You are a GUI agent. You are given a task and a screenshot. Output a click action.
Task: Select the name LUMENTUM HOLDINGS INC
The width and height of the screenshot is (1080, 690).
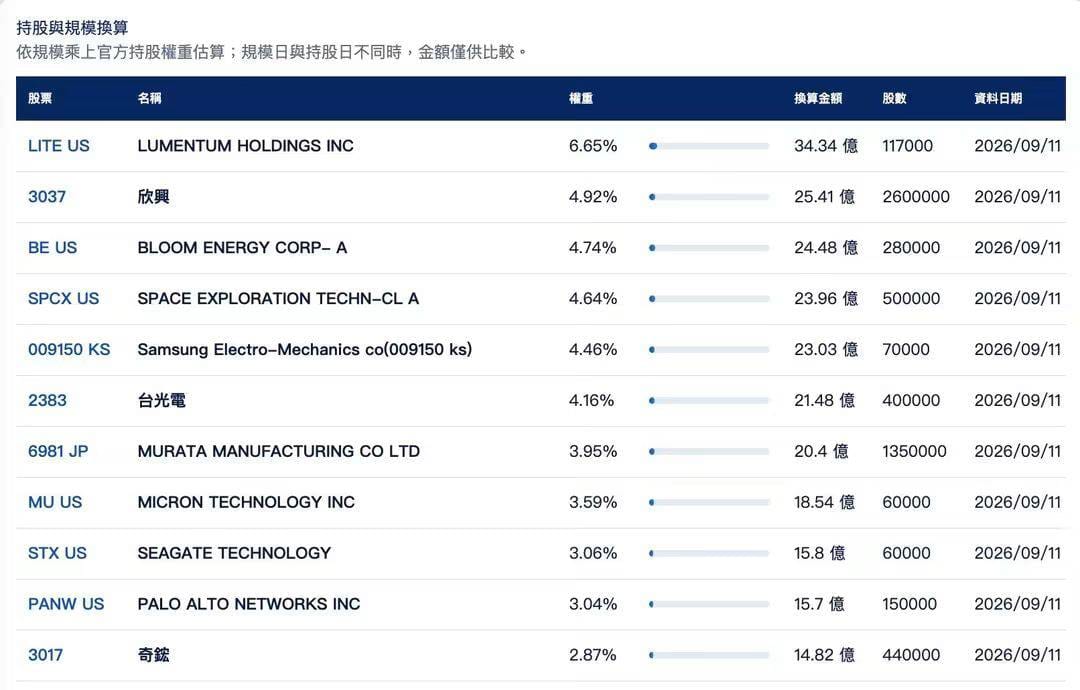point(245,146)
